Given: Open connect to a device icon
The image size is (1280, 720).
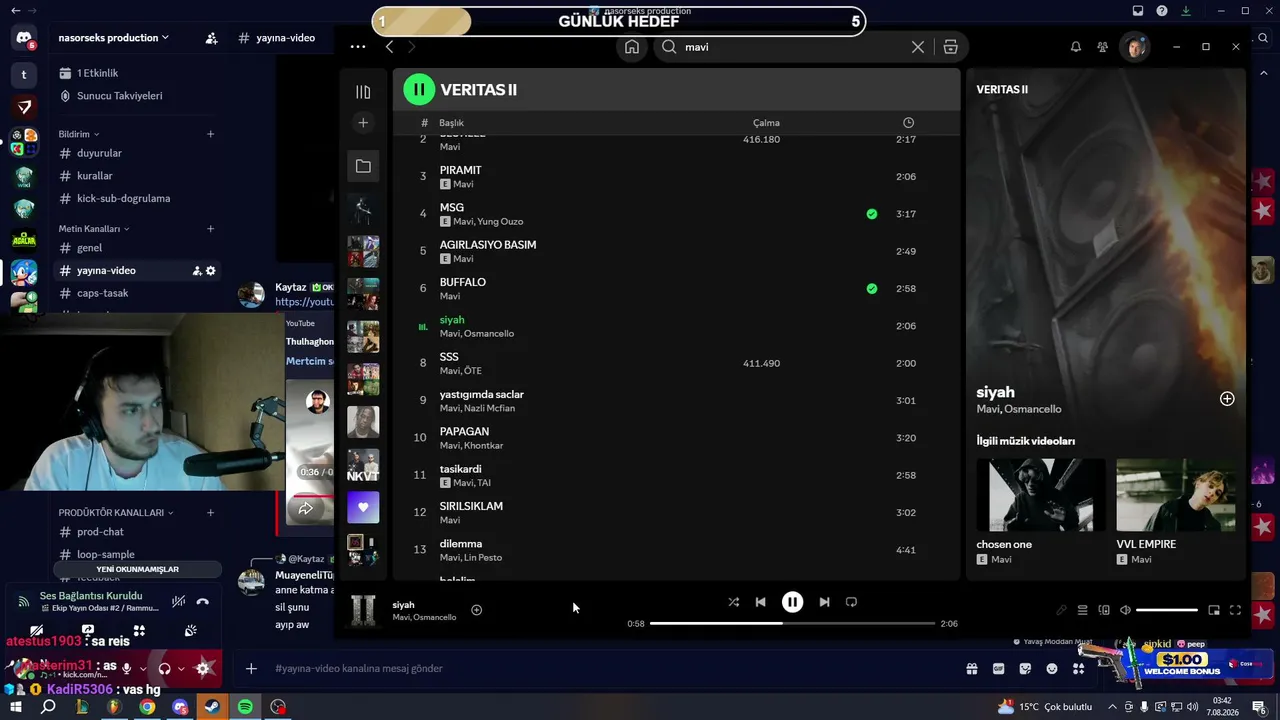Looking at the screenshot, I should coord(1104,610).
